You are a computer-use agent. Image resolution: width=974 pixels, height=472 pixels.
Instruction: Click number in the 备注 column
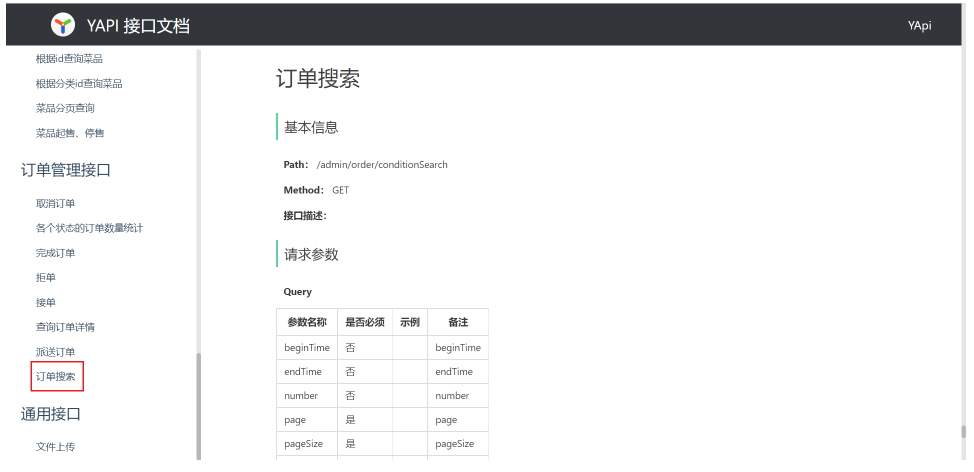click(452, 396)
